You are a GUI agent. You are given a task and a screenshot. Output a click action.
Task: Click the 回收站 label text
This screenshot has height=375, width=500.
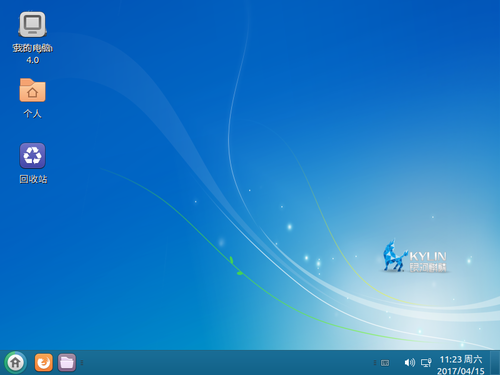click(x=33, y=179)
